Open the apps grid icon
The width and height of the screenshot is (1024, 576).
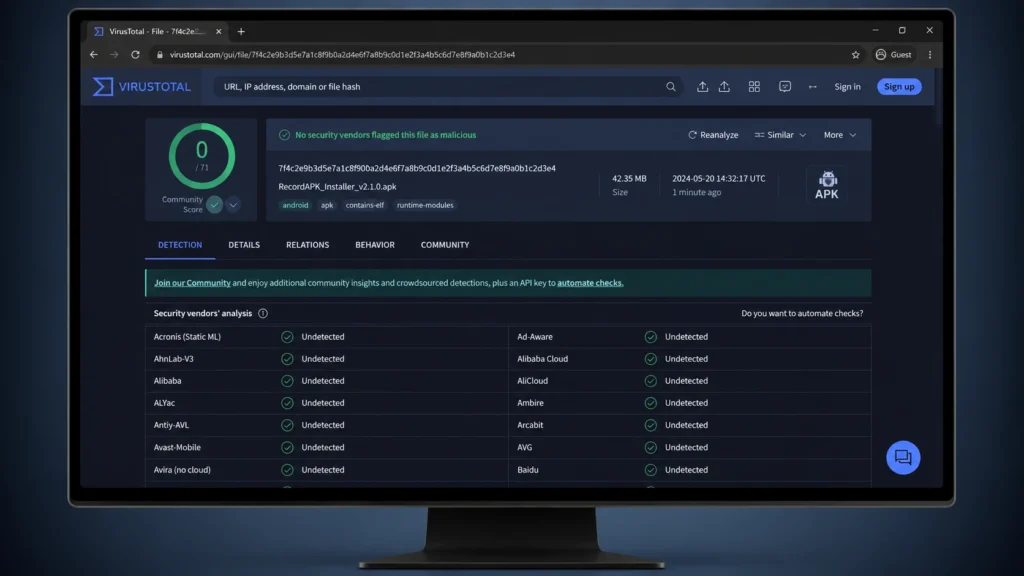pos(754,86)
